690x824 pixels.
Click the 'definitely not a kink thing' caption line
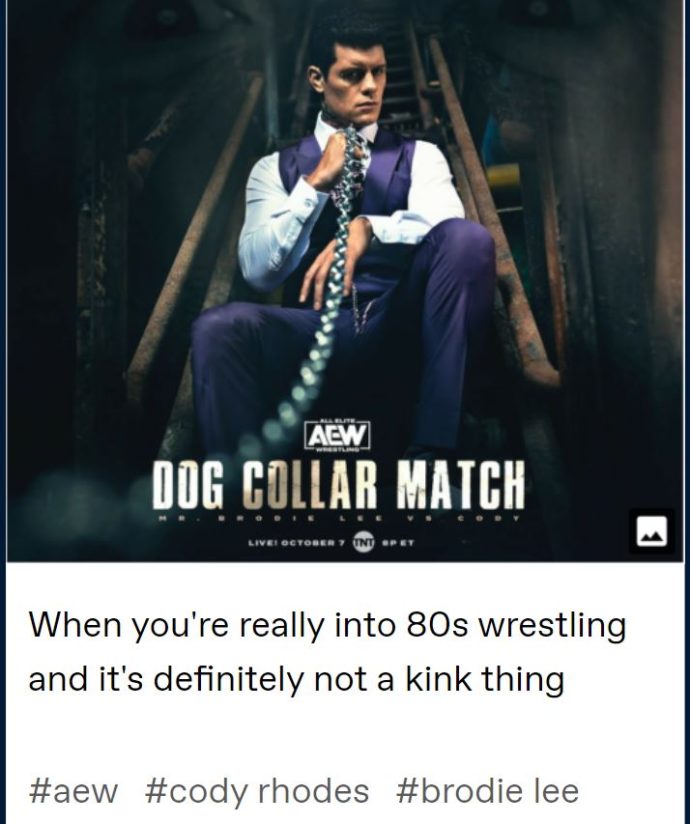(x=361, y=679)
